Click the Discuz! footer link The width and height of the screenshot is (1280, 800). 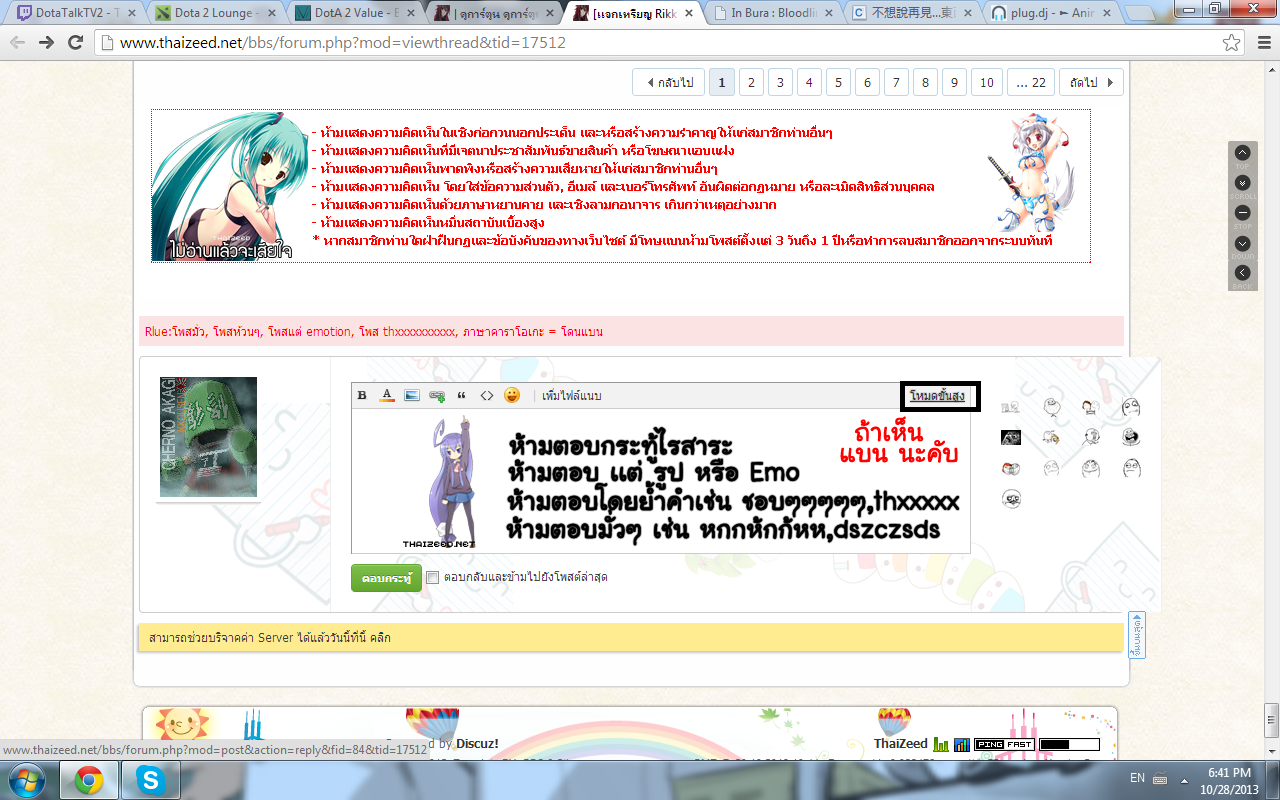pyautogui.click(x=477, y=743)
